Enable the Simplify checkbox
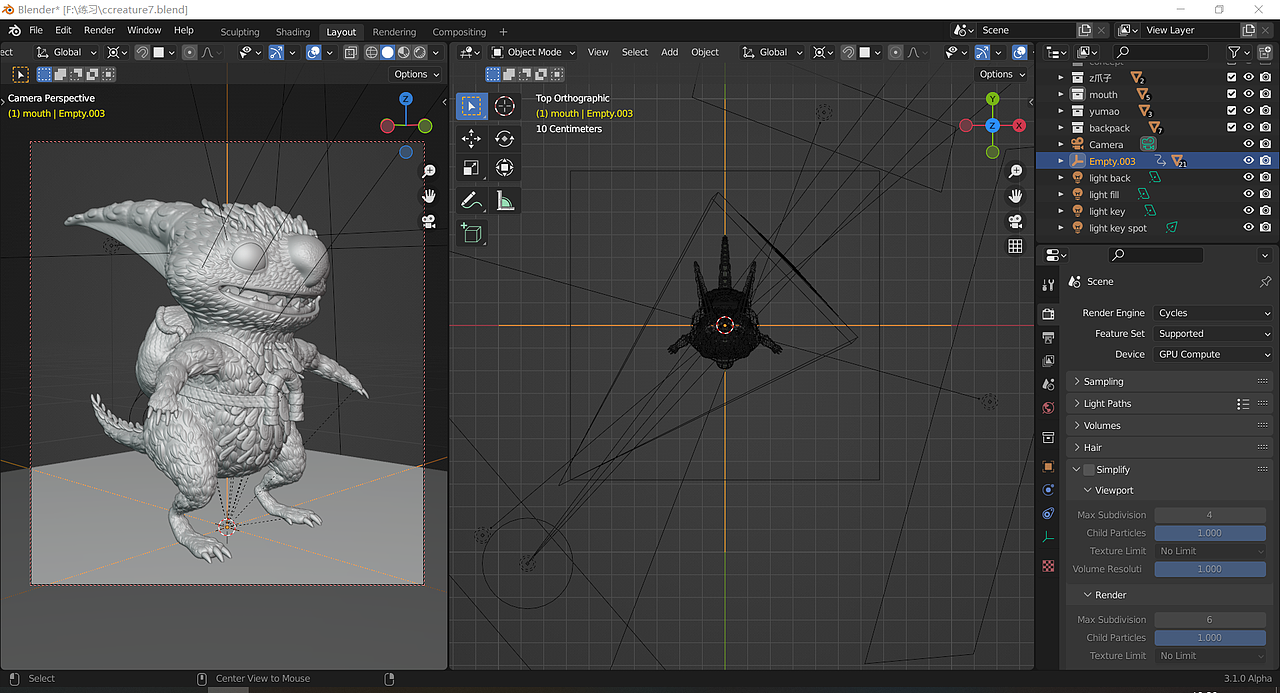 [x=1089, y=470]
